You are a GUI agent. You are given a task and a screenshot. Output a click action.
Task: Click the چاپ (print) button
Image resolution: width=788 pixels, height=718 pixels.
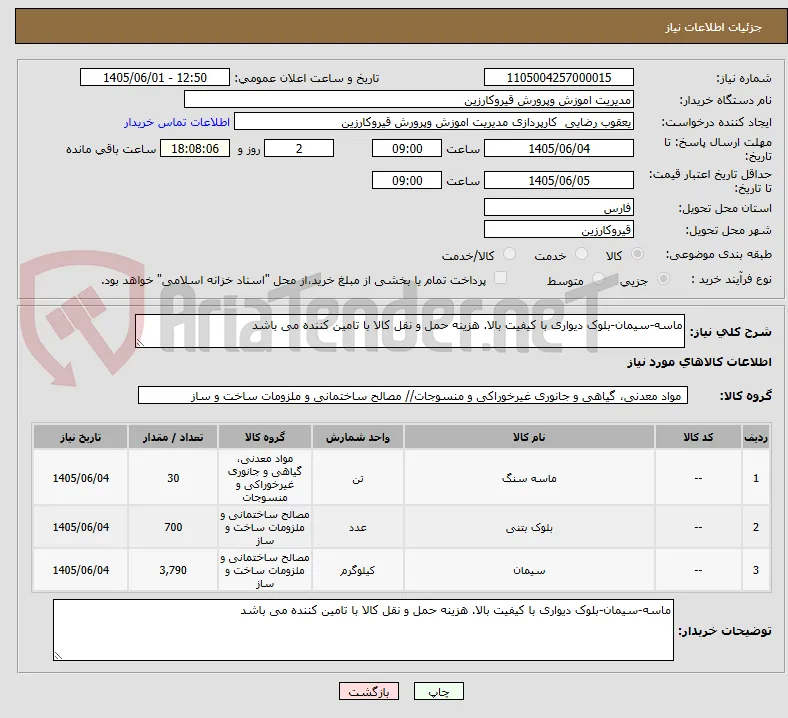438,691
